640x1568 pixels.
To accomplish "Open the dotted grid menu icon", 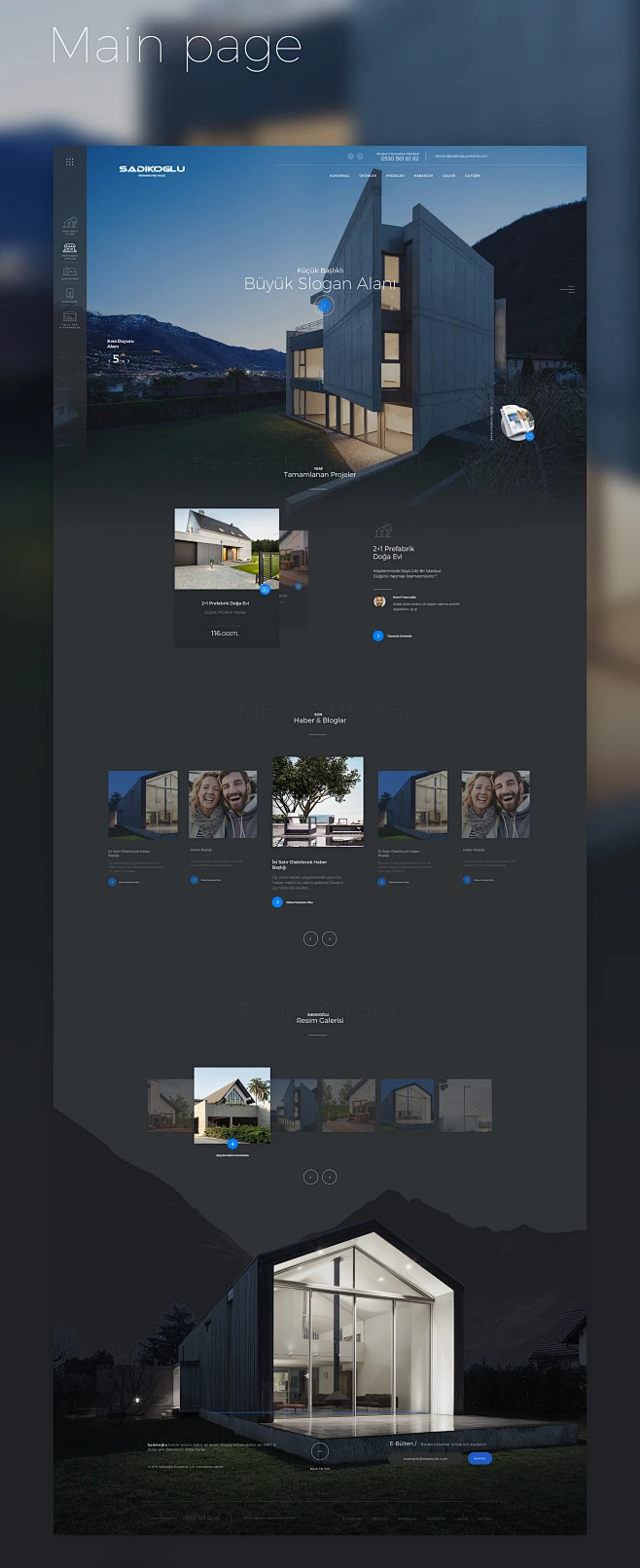I will [70, 162].
